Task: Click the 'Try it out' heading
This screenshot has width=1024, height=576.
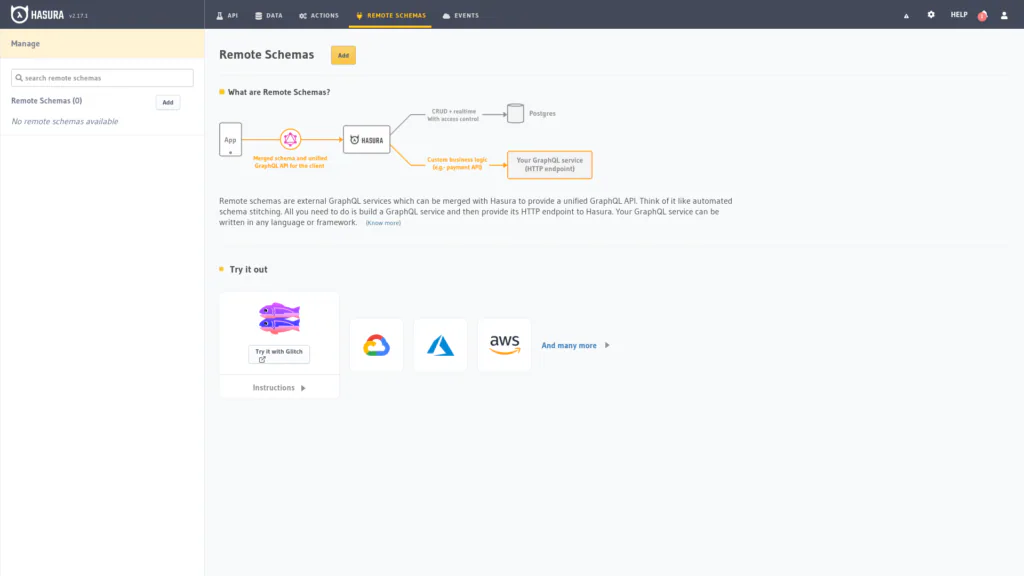Action: [248, 269]
